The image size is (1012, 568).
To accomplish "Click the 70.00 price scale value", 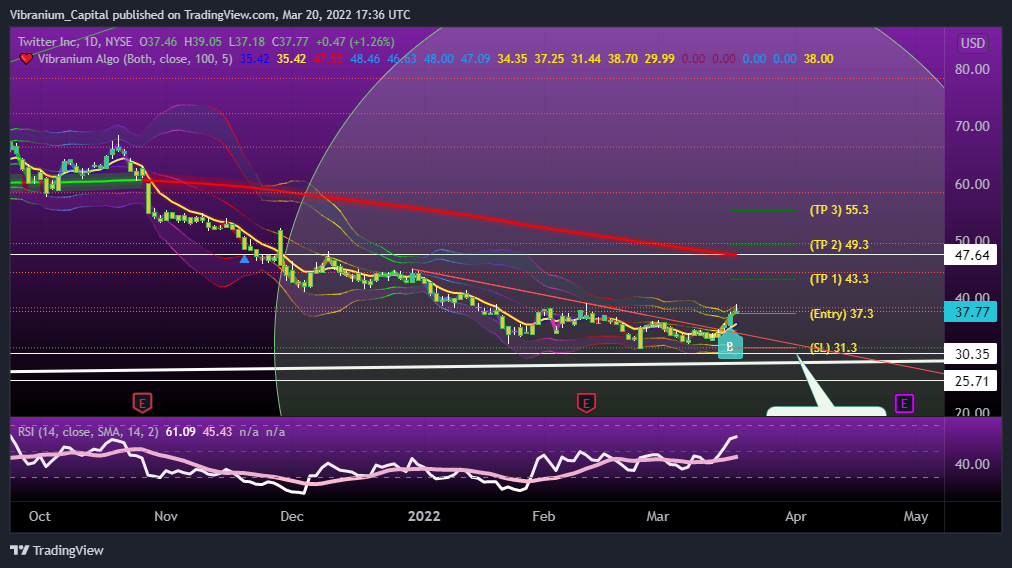I will [972, 127].
